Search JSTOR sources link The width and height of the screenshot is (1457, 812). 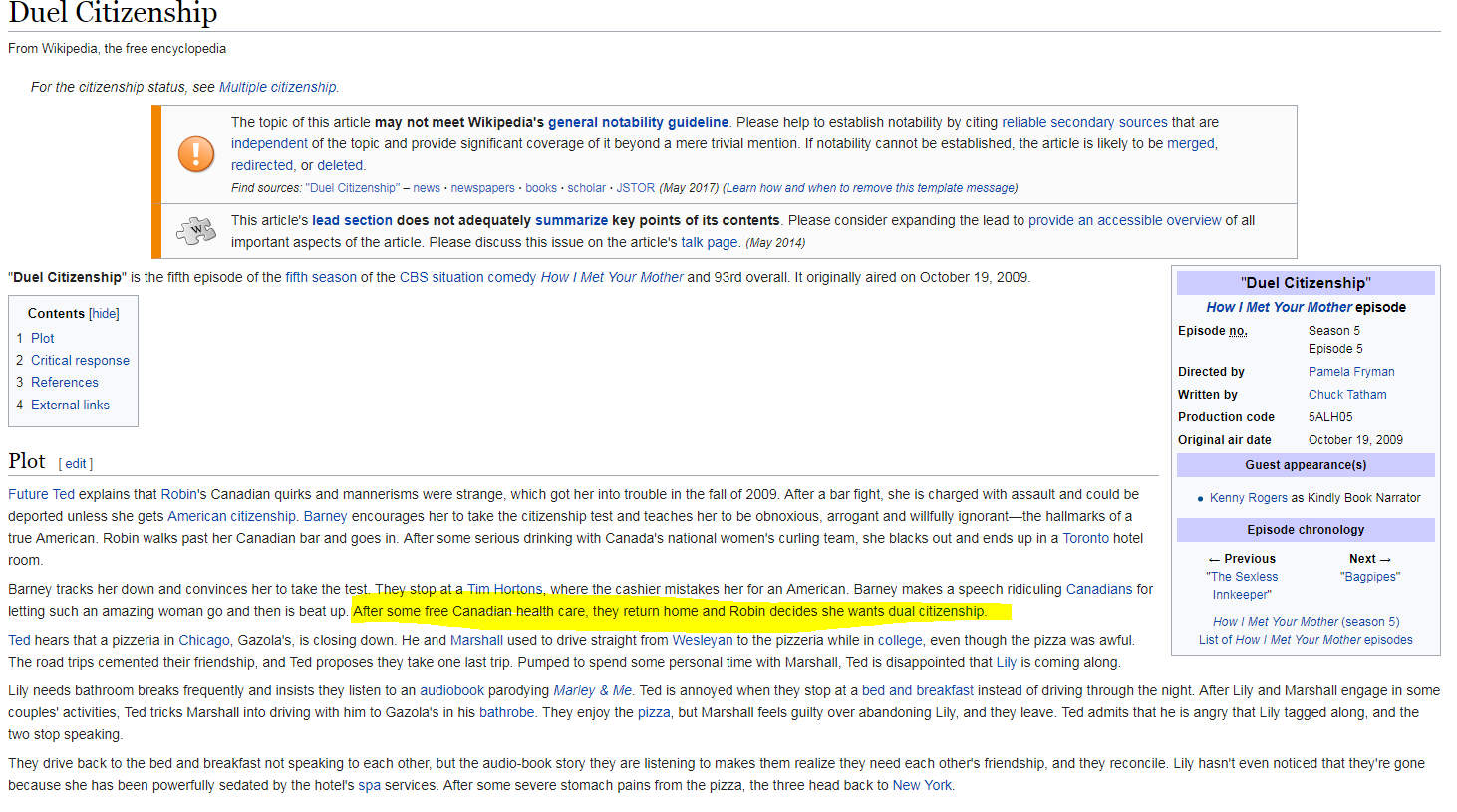pyautogui.click(x=635, y=187)
